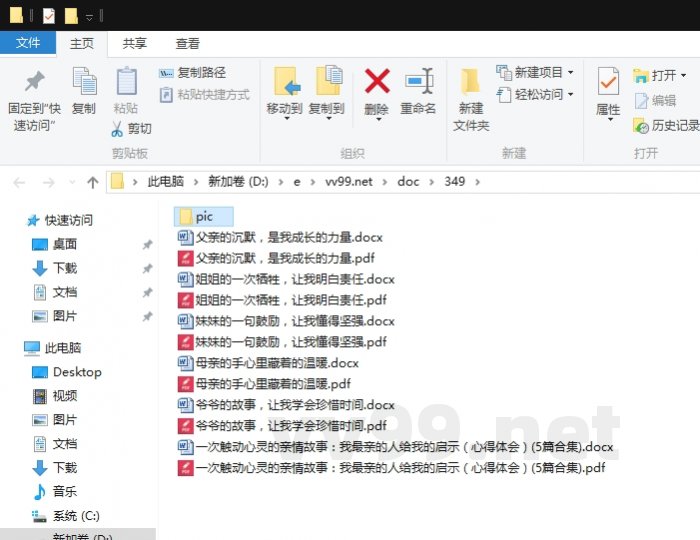
Task: Open the recent locations dropdown arrow
Action: 72,182
